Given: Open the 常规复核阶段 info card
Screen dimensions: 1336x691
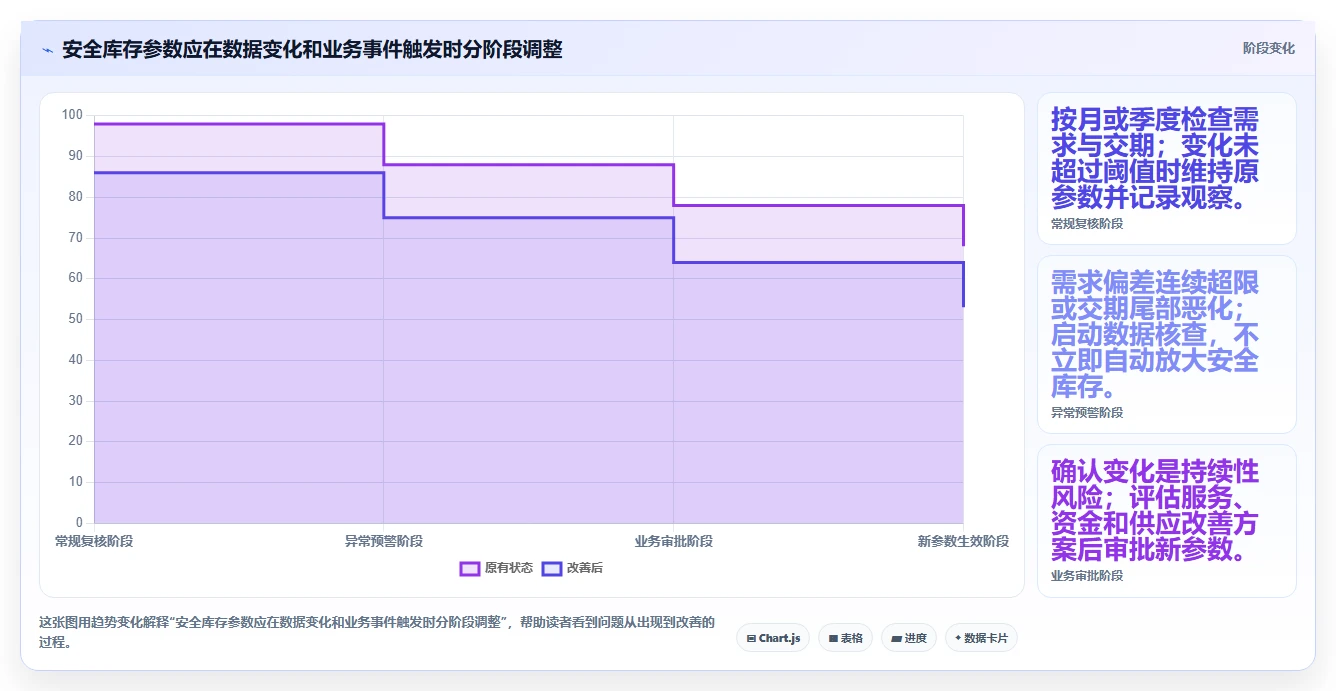Looking at the screenshot, I should click(x=1167, y=169).
